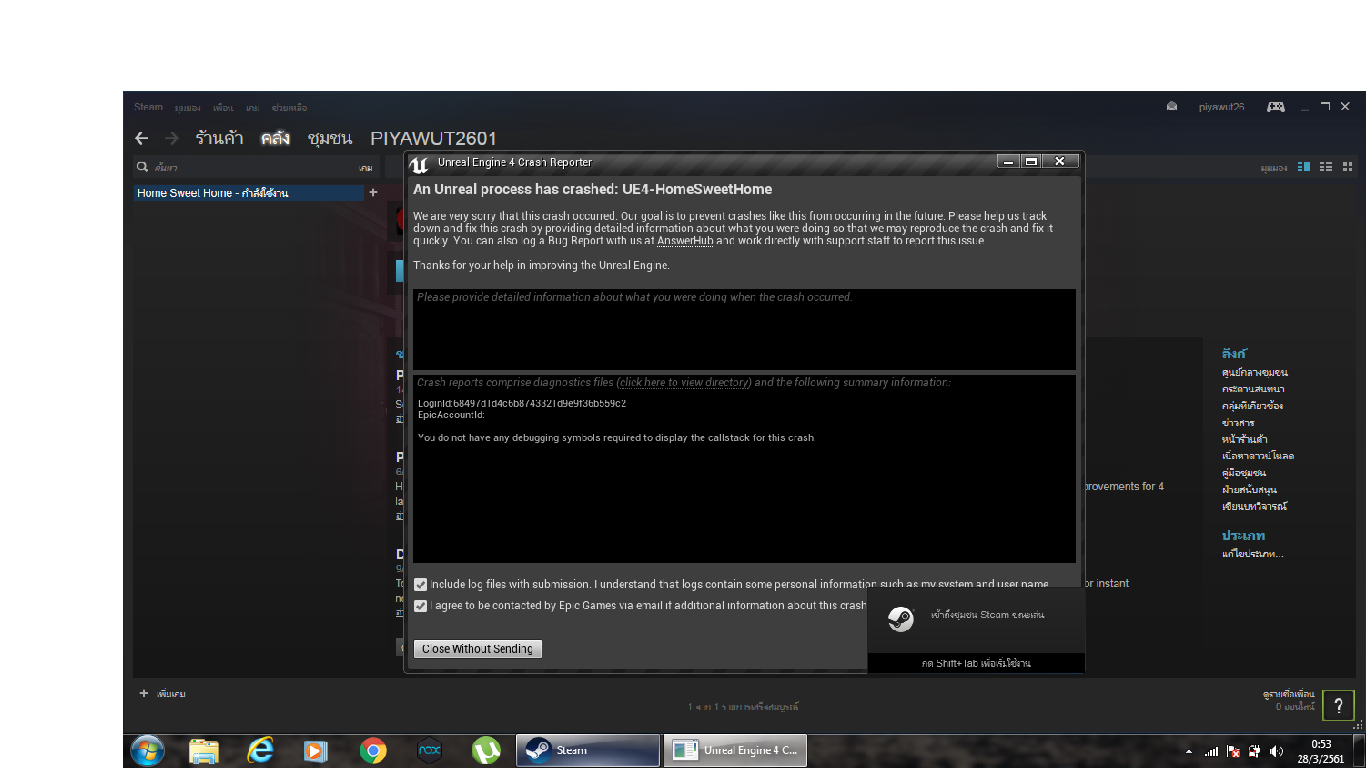Launch Google Chrome from the taskbar
This screenshot has height=768, width=1366.
[x=373, y=751]
